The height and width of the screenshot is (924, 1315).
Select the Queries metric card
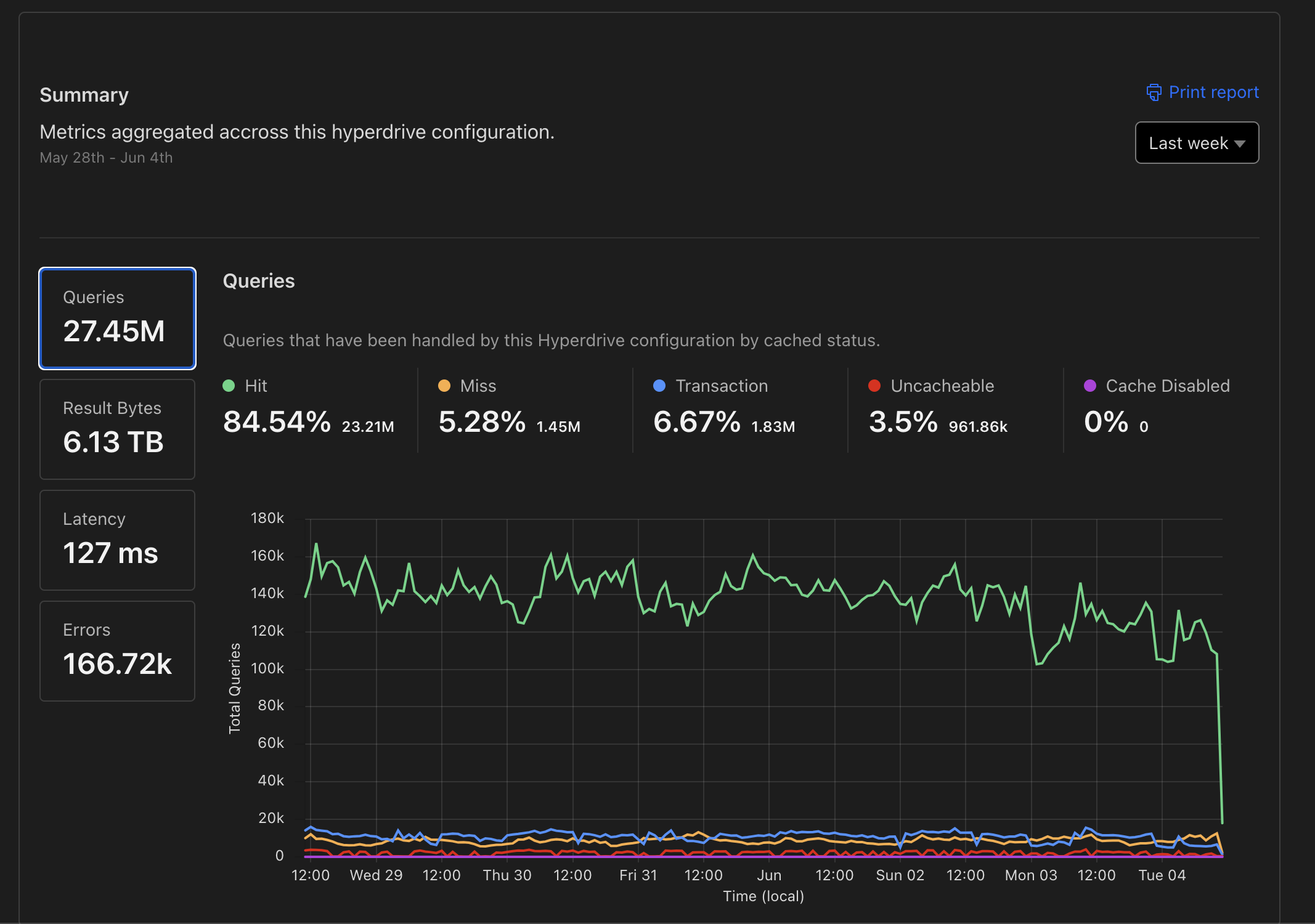pyautogui.click(x=117, y=318)
